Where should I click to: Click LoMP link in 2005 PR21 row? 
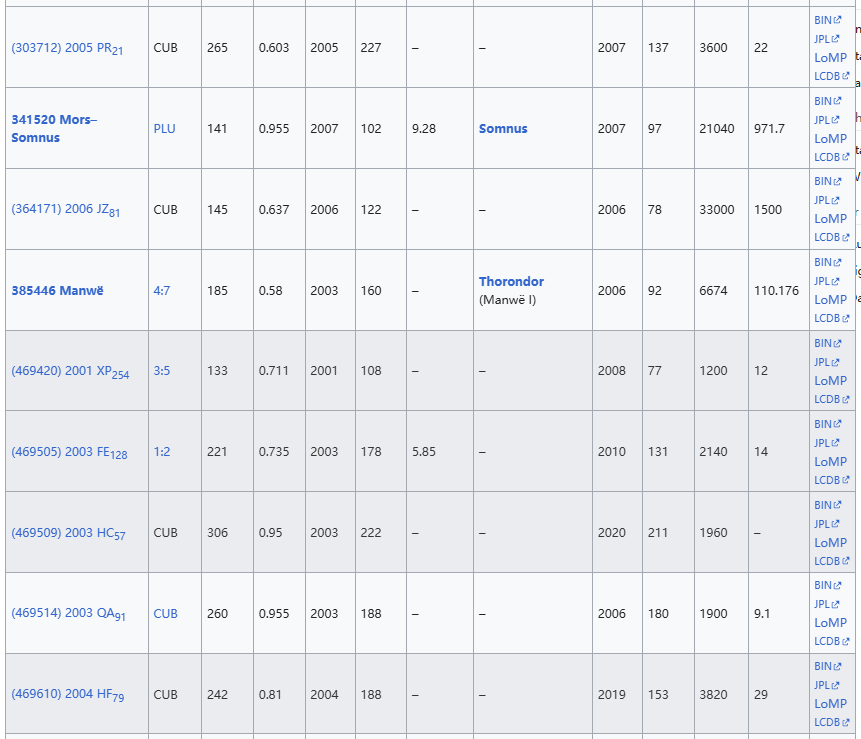click(830, 58)
